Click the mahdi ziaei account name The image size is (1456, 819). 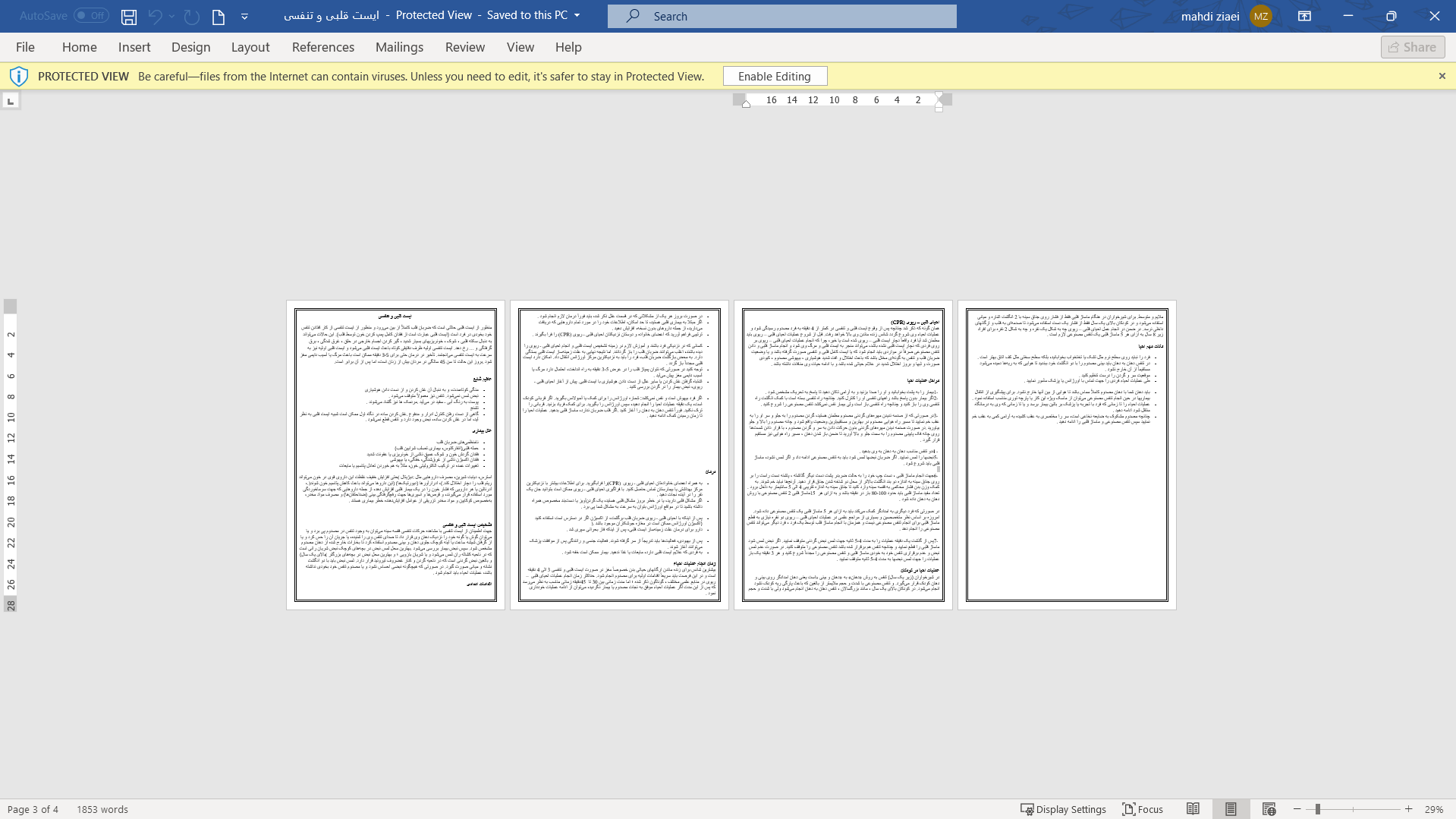[1210, 16]
